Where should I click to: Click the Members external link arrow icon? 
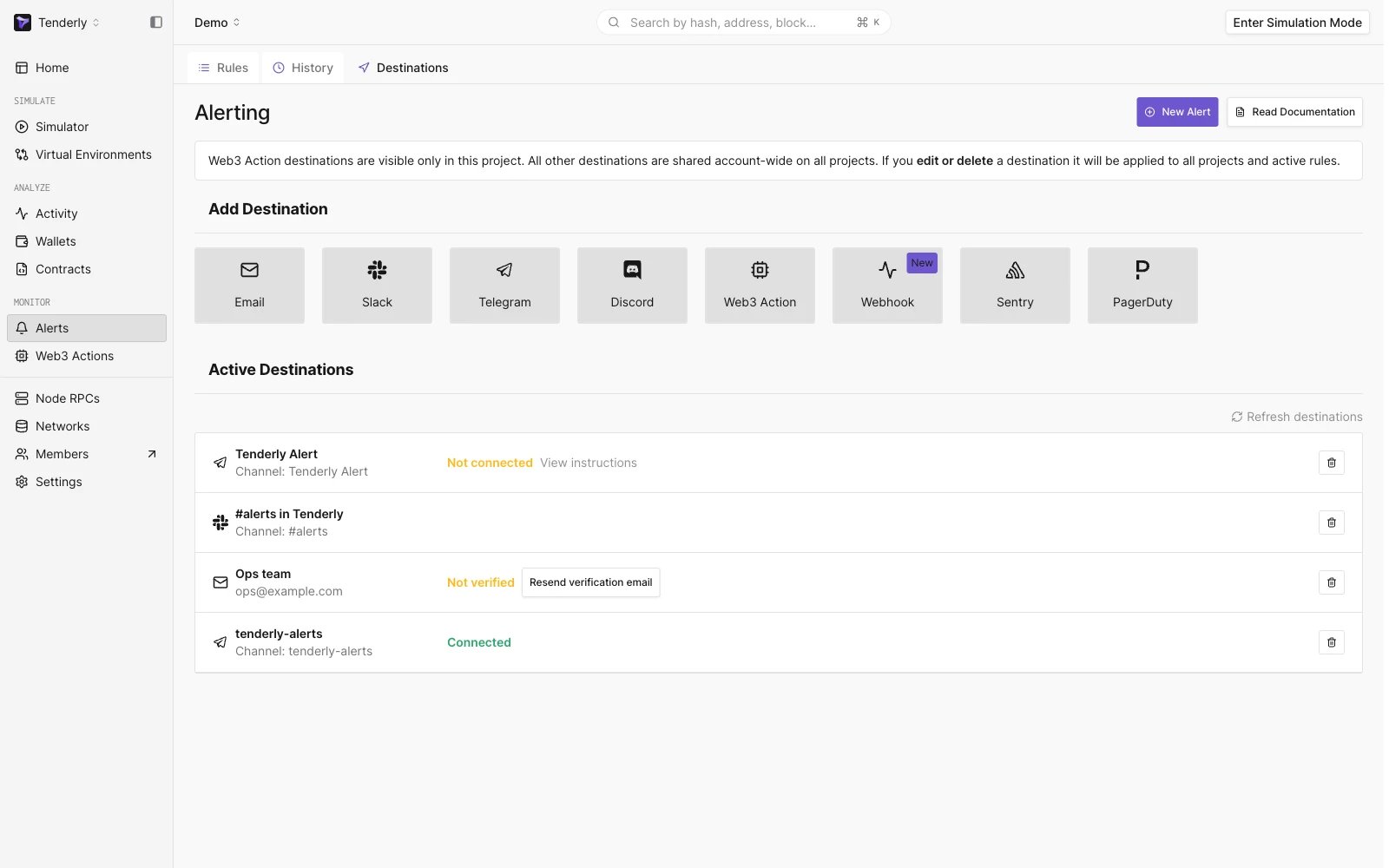pyautogui.click(x=152, y=454)
